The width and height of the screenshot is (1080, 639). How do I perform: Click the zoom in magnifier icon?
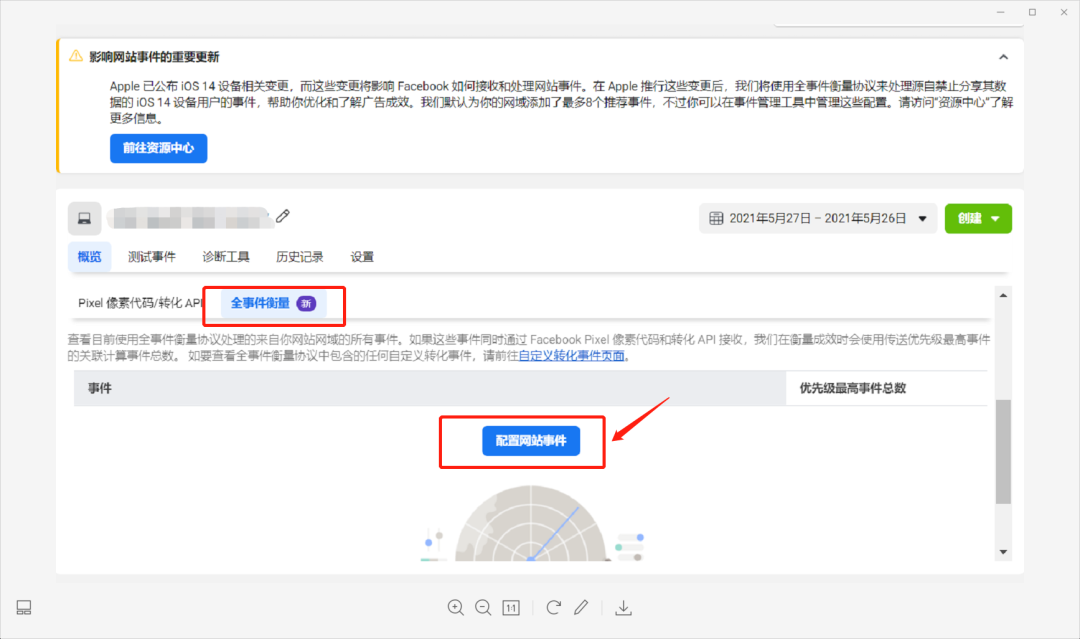pos(456,607)
